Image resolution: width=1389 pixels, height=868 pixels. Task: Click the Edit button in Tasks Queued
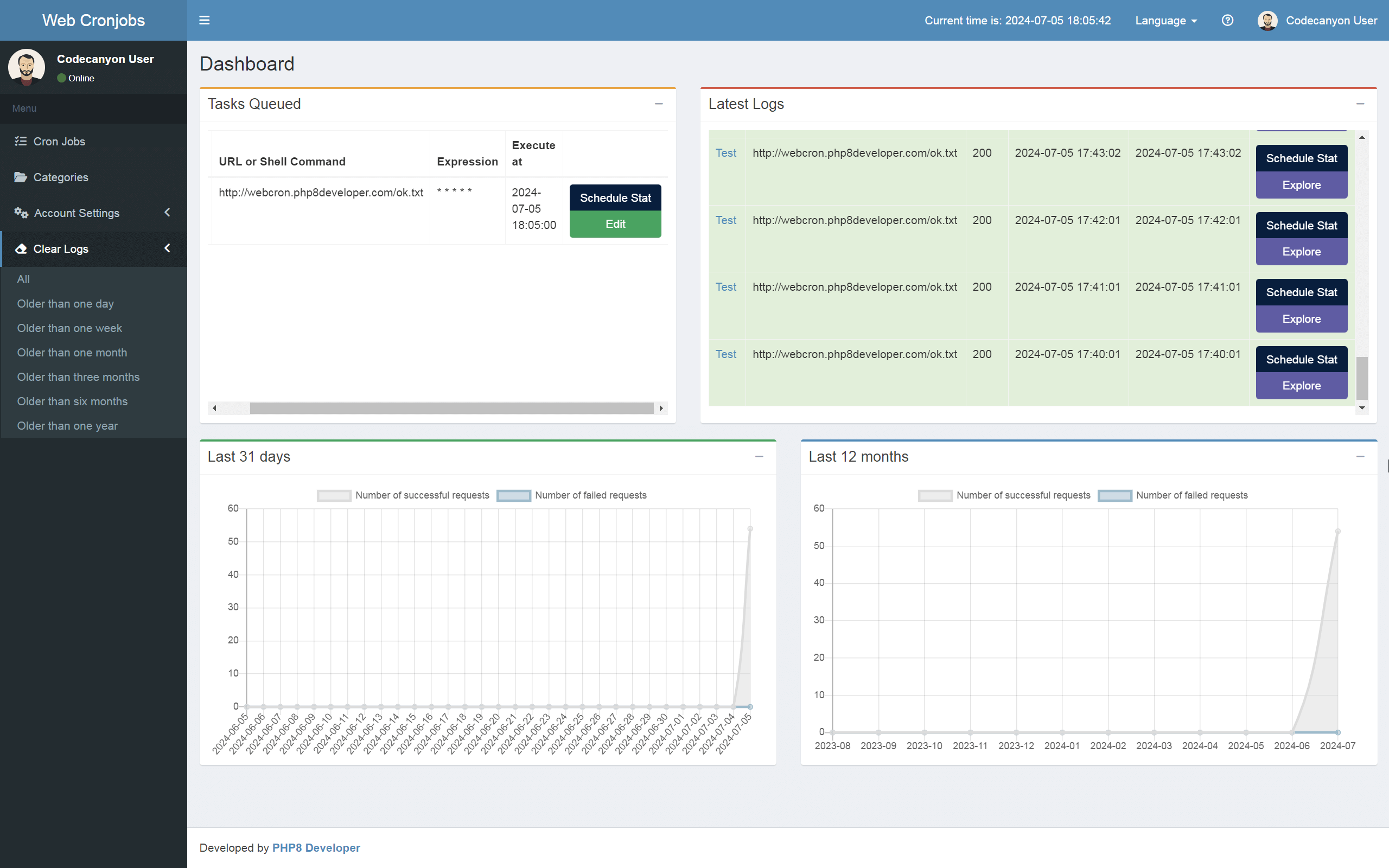[x=615, y=224]
